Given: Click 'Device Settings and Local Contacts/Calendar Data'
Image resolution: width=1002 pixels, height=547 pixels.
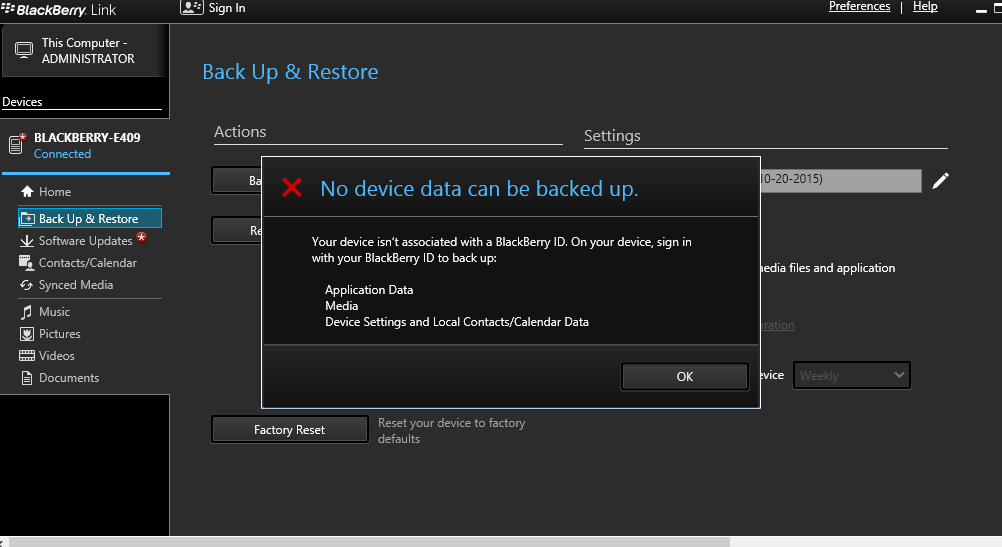Looking at the screenshot, I should coord(456,321).
